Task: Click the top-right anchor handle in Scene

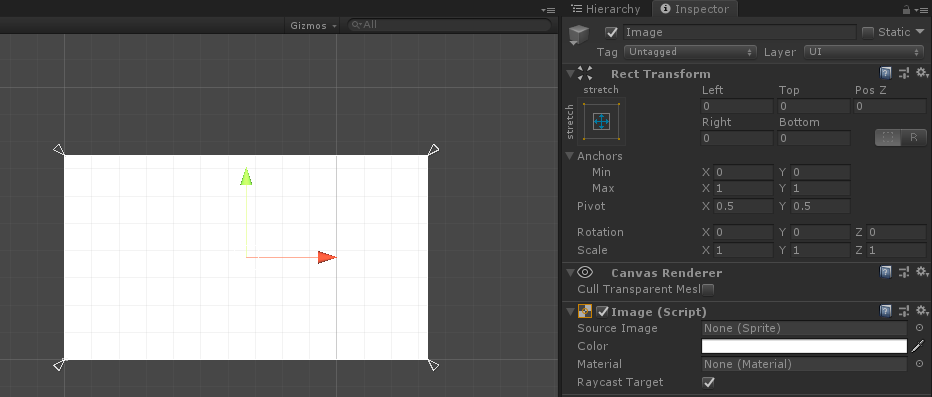Action: [434, 149]
